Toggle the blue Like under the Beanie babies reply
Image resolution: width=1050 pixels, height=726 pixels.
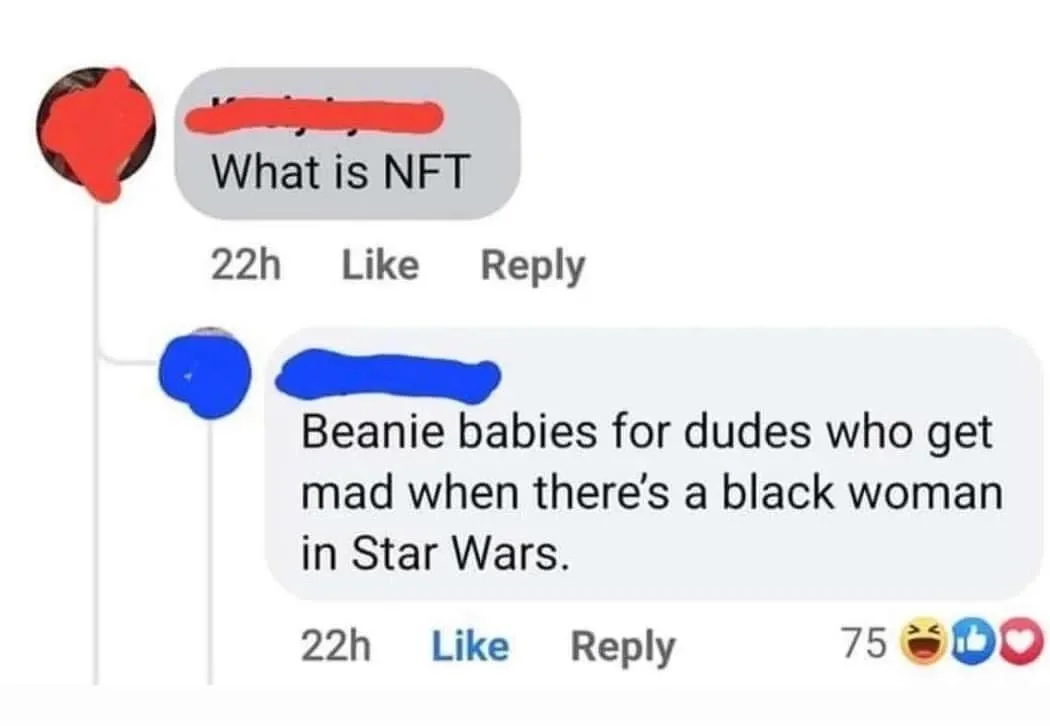point(470,647)
